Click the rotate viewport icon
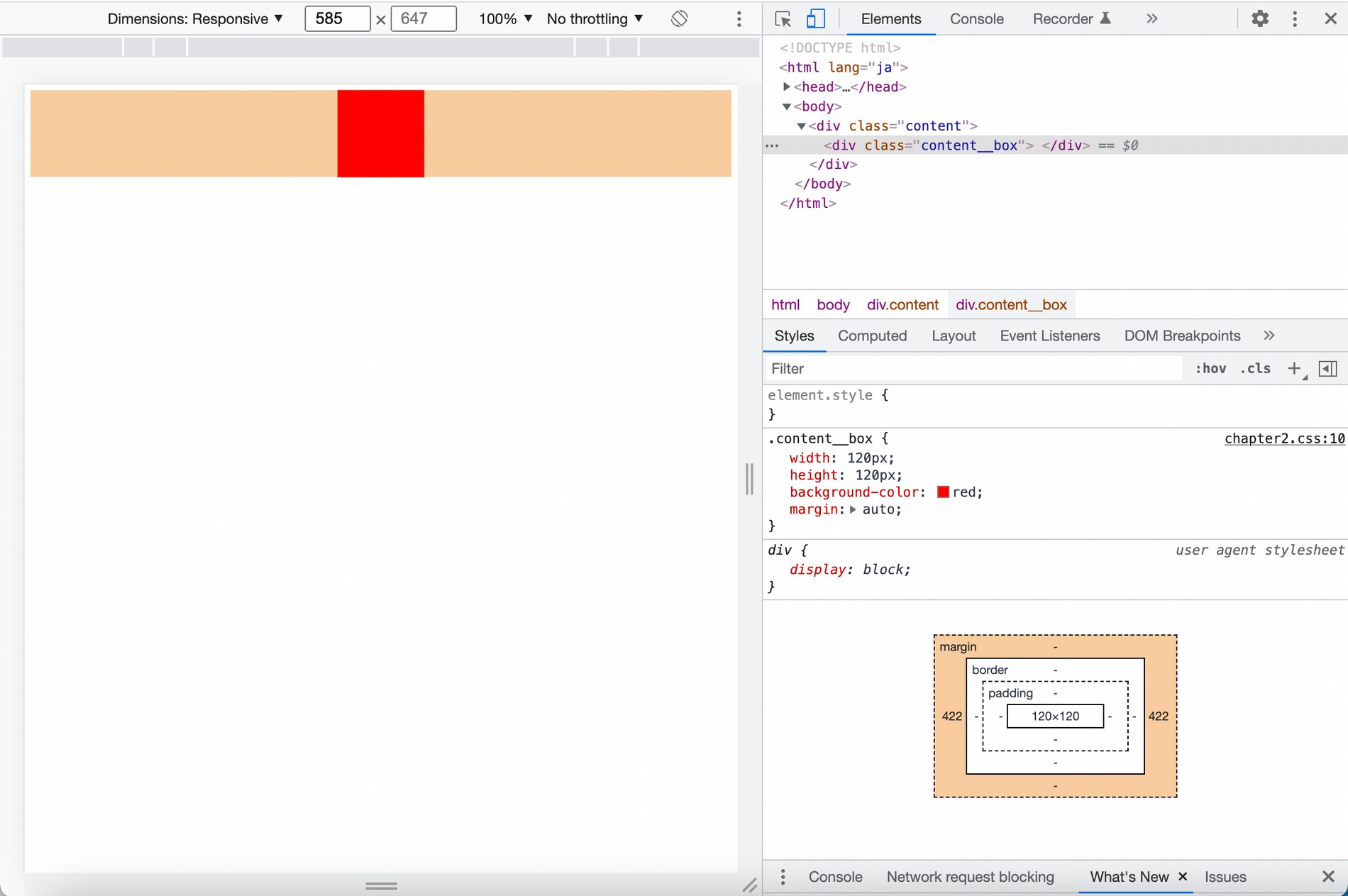 pyautogui.click(x=679, y=19)
